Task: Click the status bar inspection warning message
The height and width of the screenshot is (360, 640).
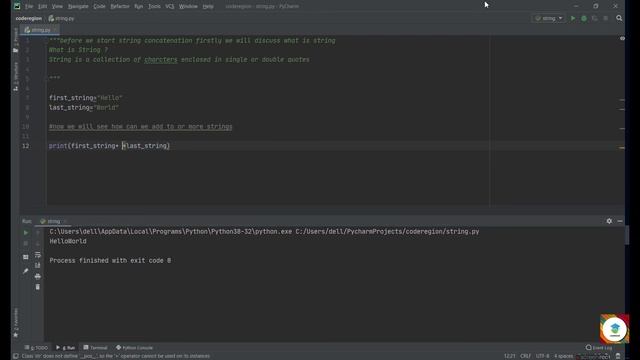Action: [x=116, y=356]
